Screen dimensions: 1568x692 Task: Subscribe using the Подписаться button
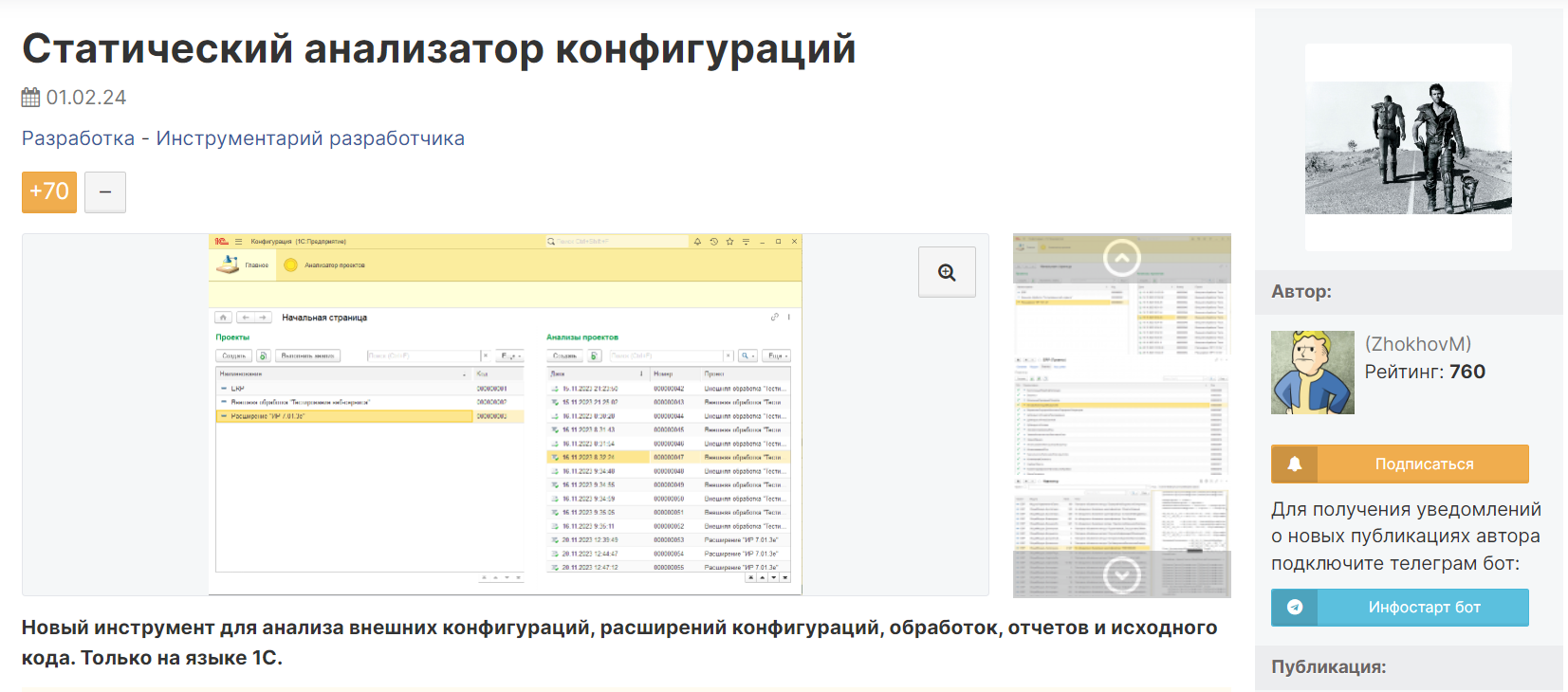1400,464
